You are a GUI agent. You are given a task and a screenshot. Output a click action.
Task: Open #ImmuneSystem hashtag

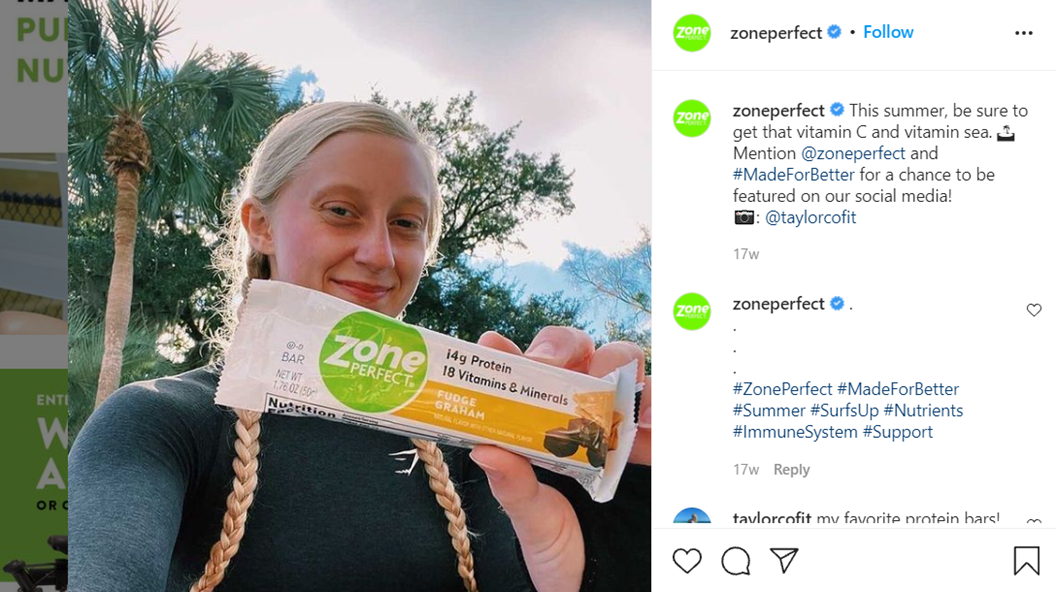coord(795,432)
